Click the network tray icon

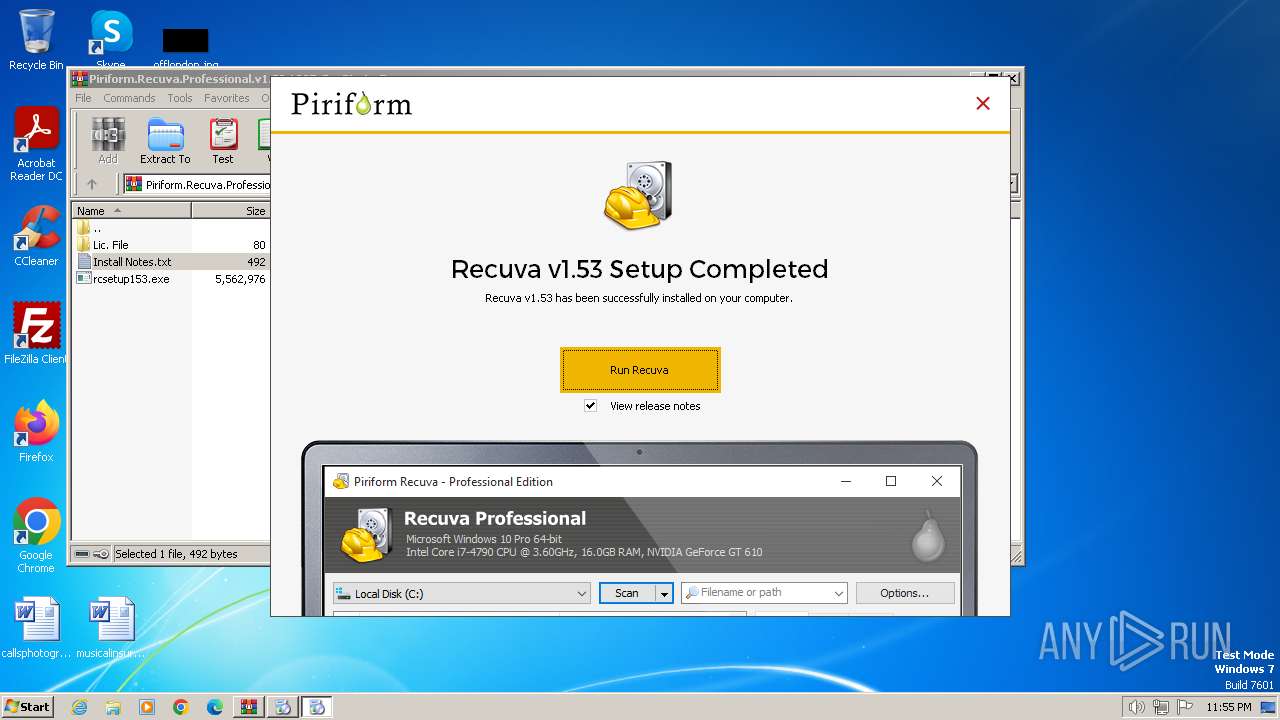coord(1161,707)
